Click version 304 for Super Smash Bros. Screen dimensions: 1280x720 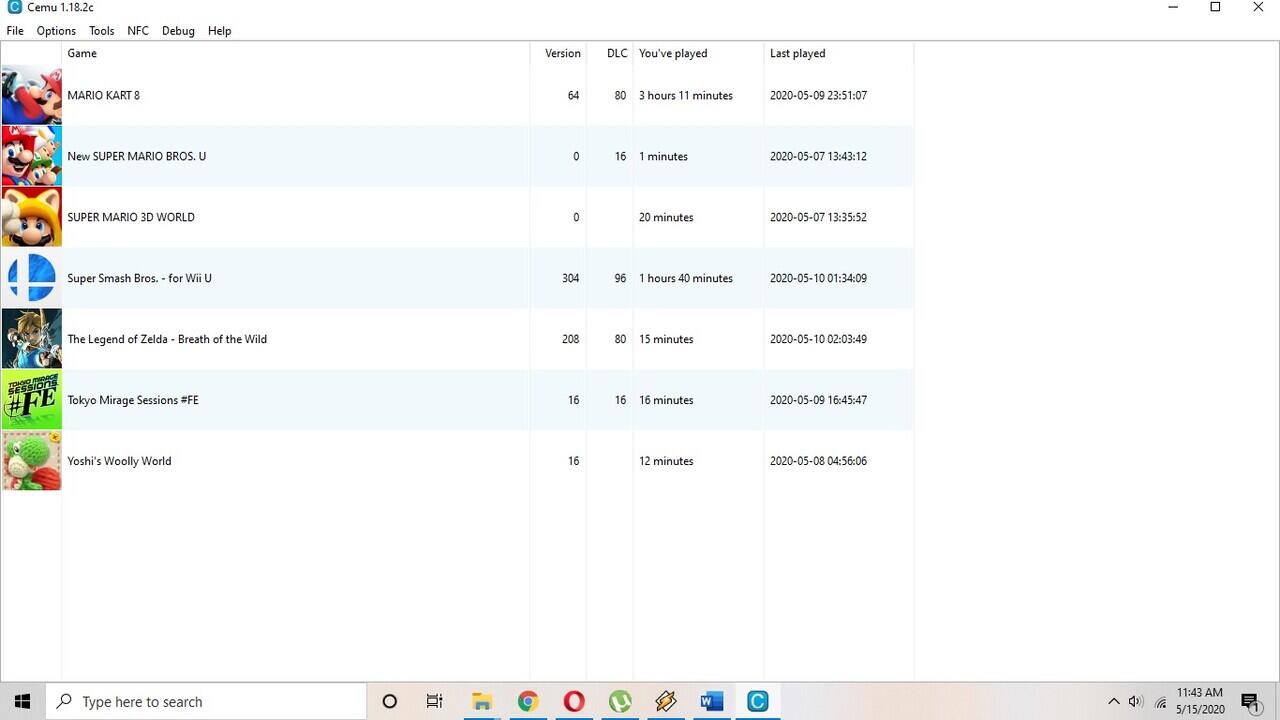coord(570,279)
